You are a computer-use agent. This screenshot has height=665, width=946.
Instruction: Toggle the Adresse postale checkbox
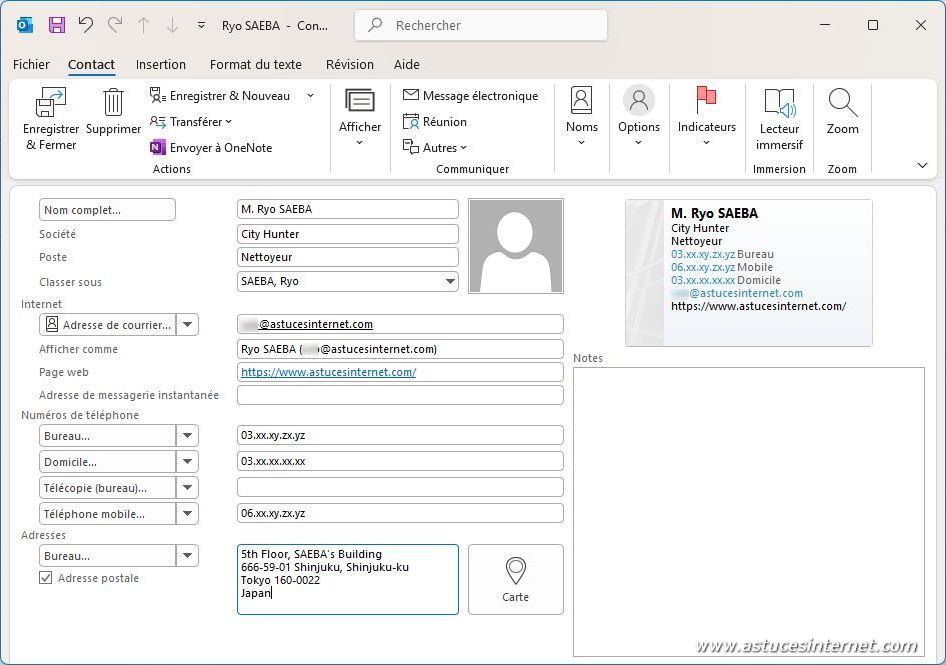46,578
